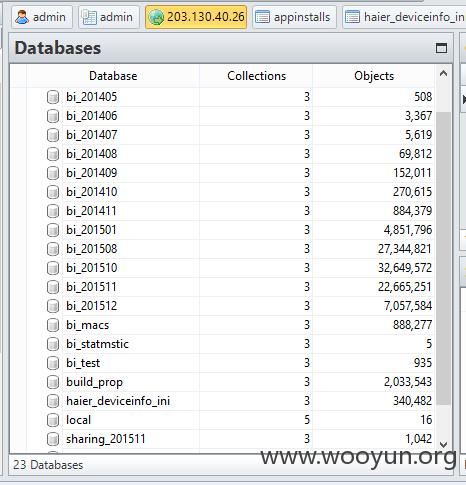Image resolution: width=466 pixels, height=485 pixels.
Task: Click the 23 Databases status bar text
Action: 48,465
